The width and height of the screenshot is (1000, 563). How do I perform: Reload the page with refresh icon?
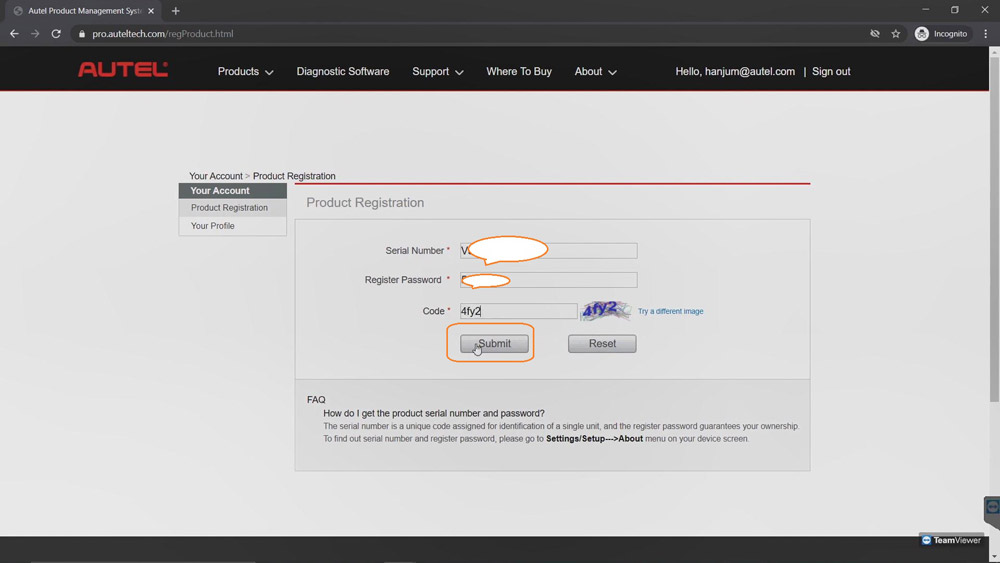[x=56, y=34]
